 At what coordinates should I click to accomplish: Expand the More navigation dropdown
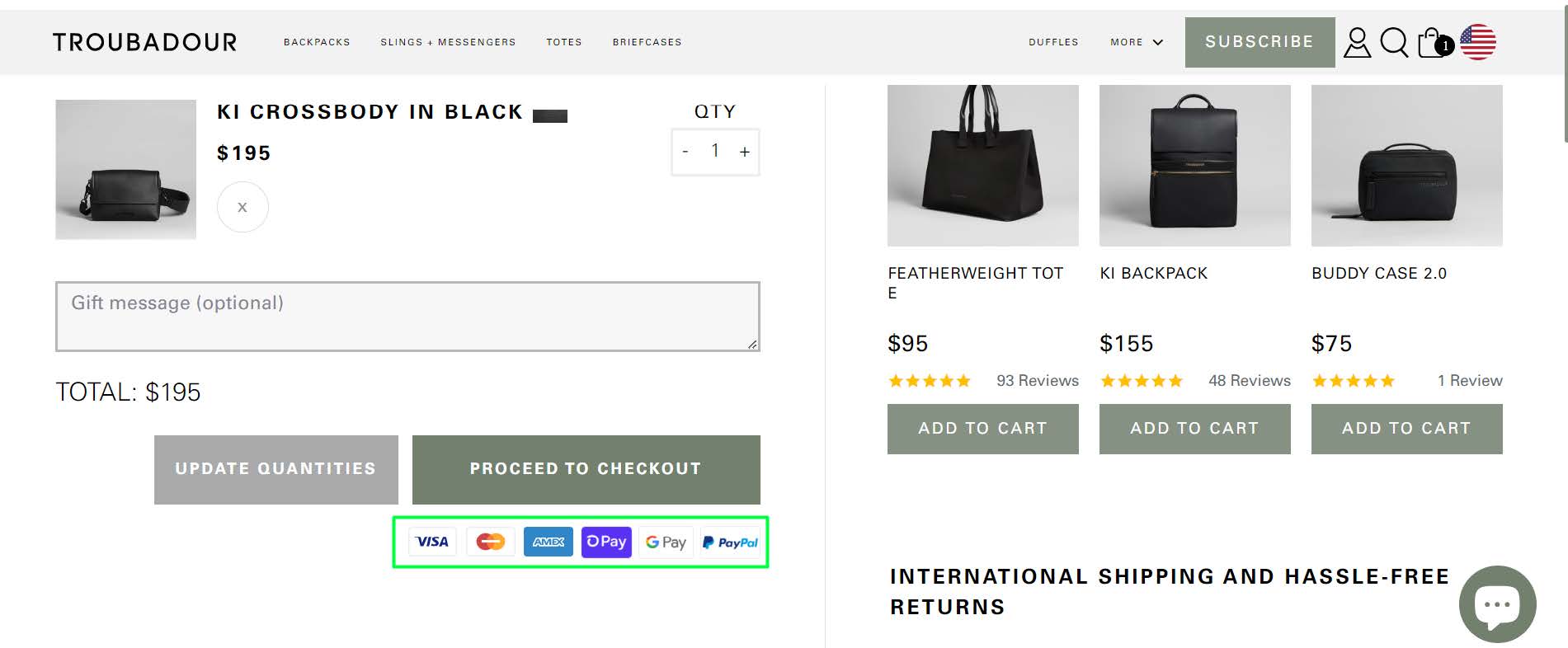(x=1136, y=42)
